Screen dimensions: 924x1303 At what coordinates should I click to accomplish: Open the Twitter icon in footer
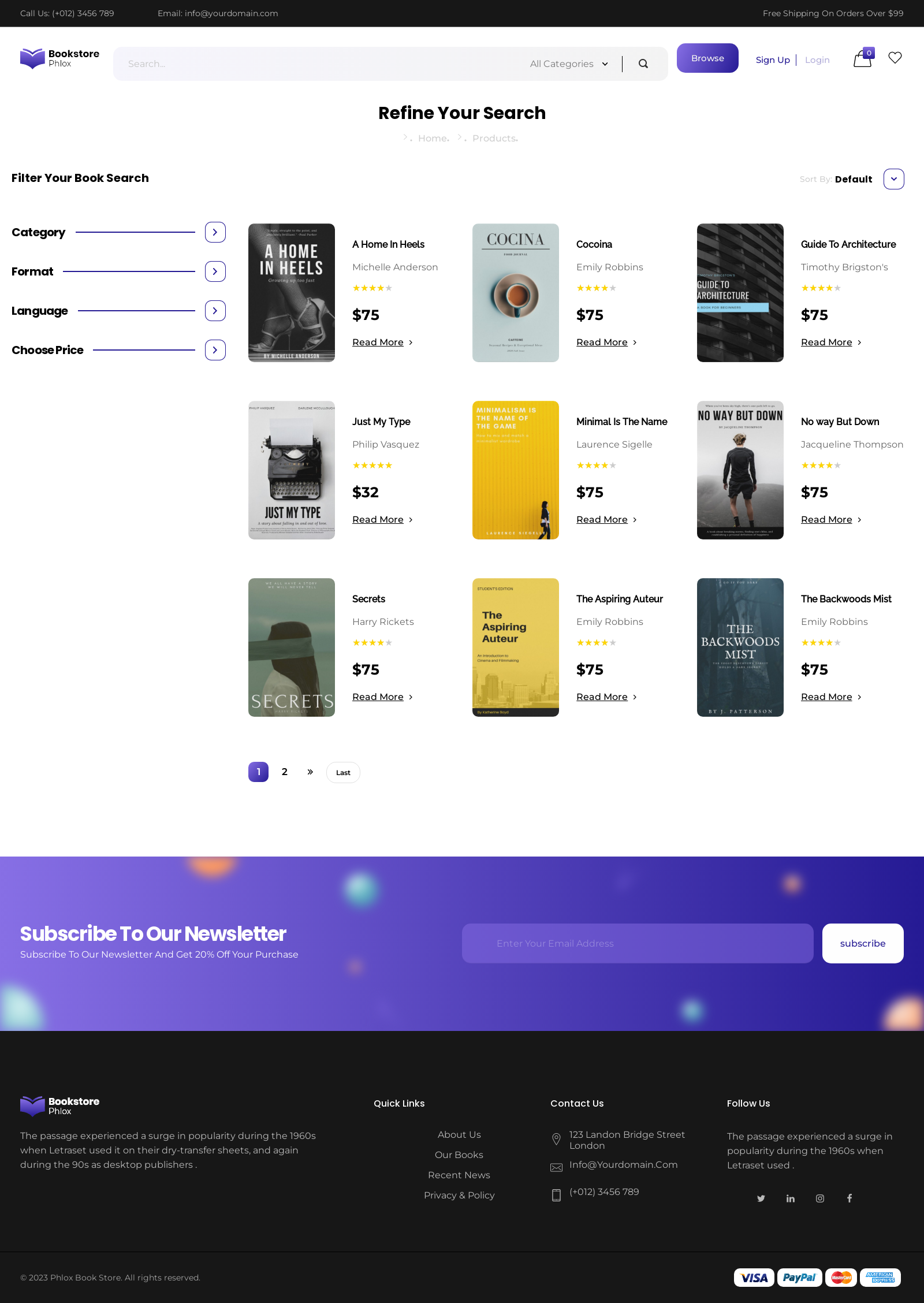761,1198
